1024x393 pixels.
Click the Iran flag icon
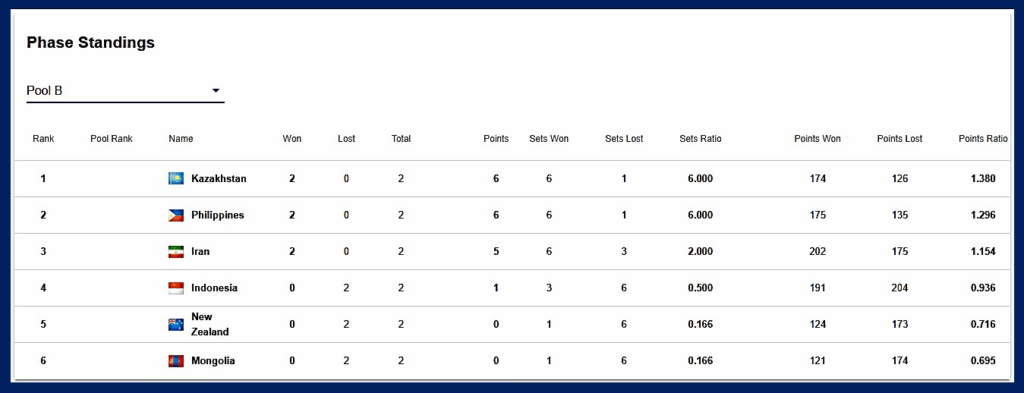[x=176, y=252]
